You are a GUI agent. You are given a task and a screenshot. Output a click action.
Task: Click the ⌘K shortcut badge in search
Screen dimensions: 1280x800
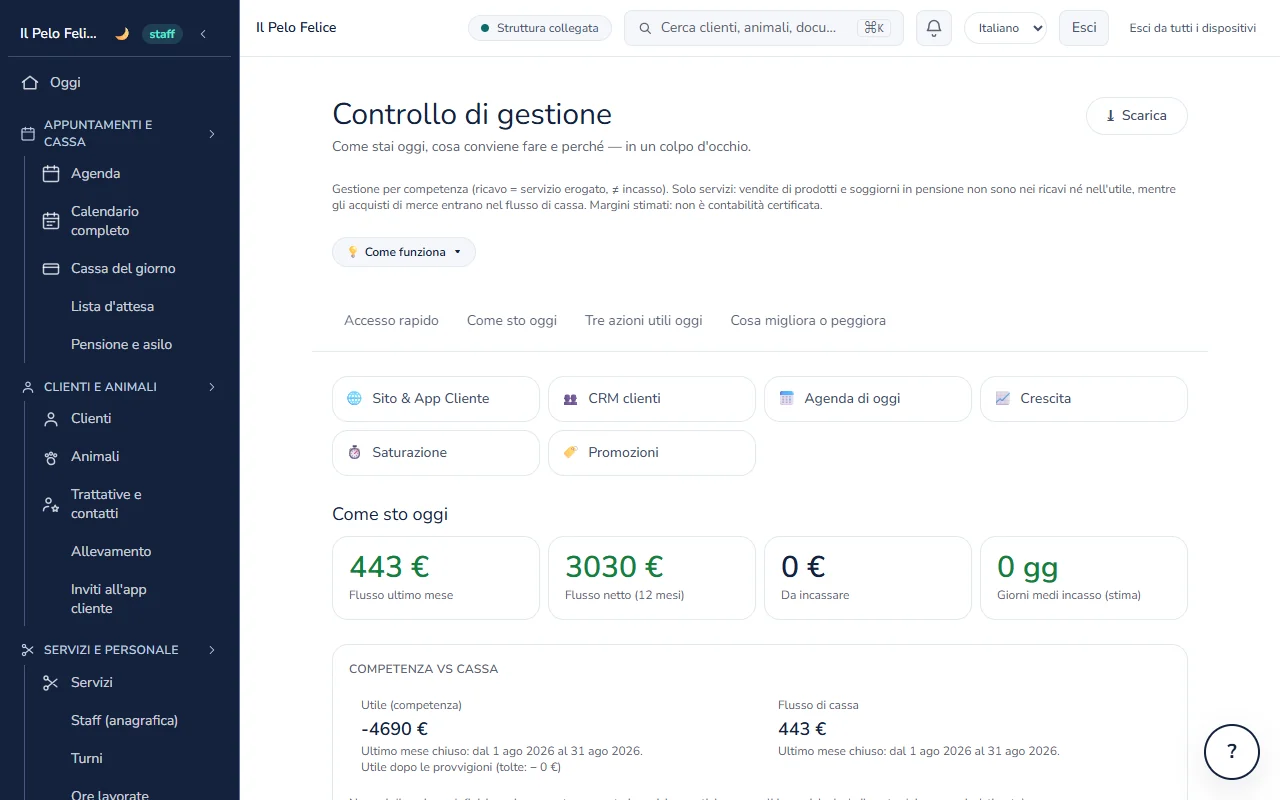click(874, 28)
